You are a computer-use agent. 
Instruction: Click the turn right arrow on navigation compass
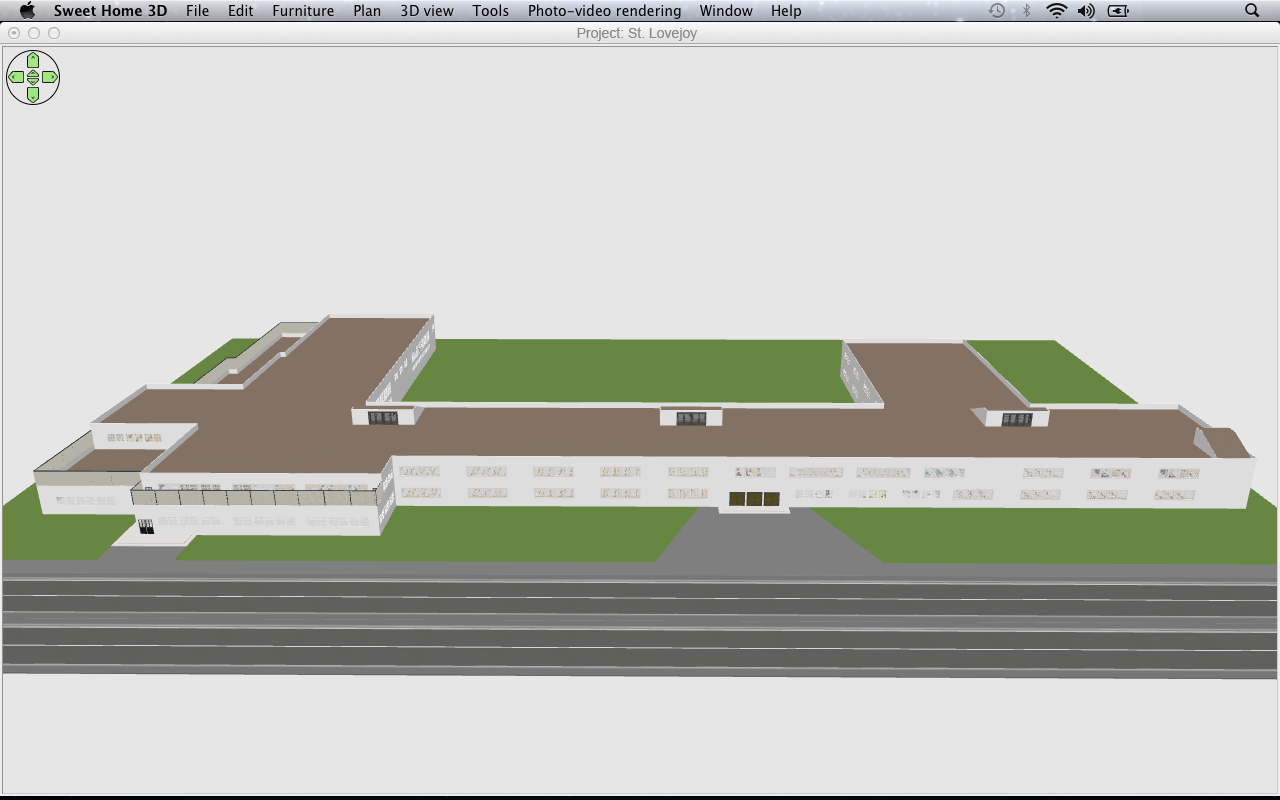click(50, 77)
